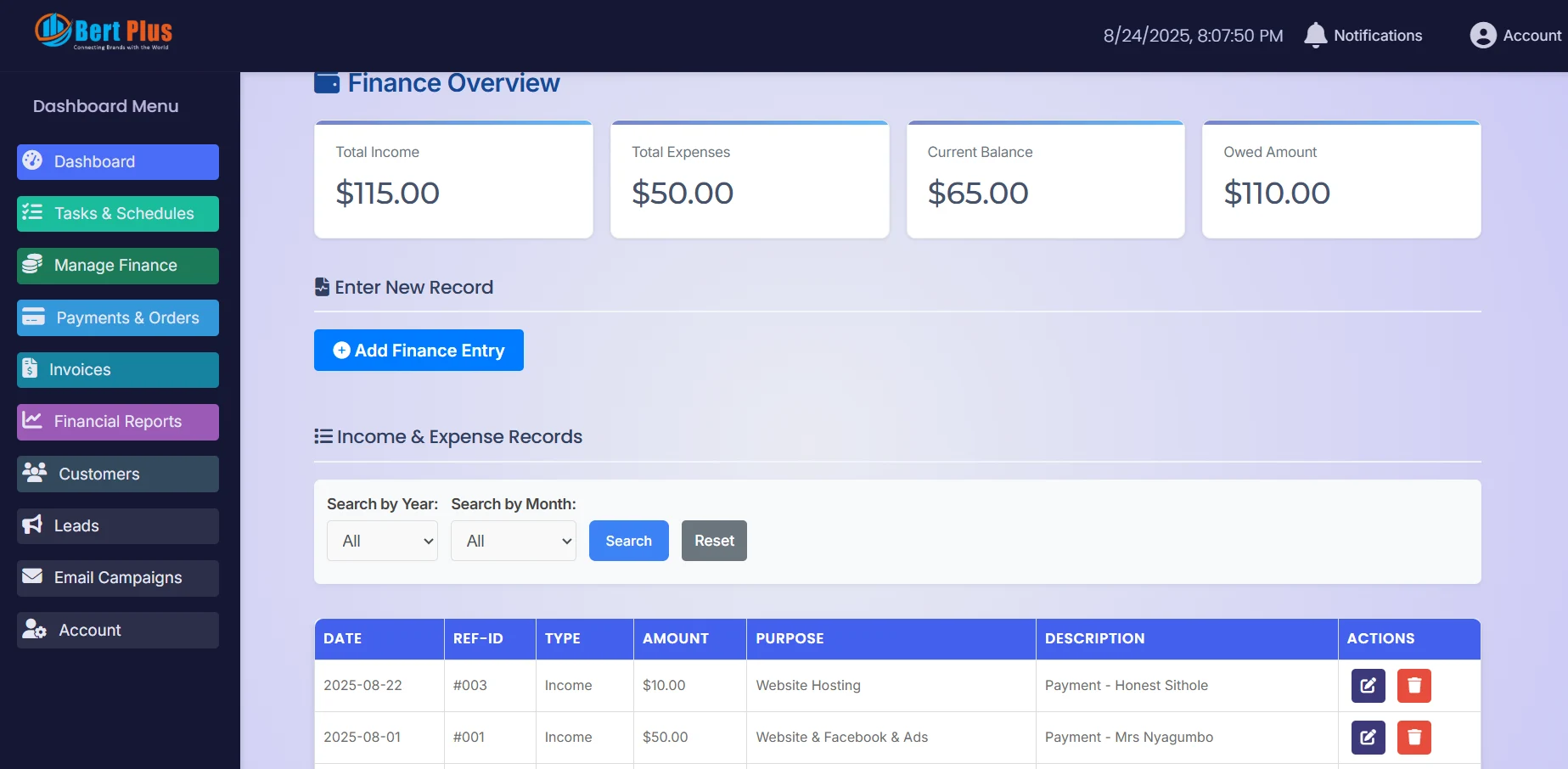Edit the Honest Sithole payment record
Viewport: 1568px width, 769px height.
pyautogui.click(x=1368, y=686)
